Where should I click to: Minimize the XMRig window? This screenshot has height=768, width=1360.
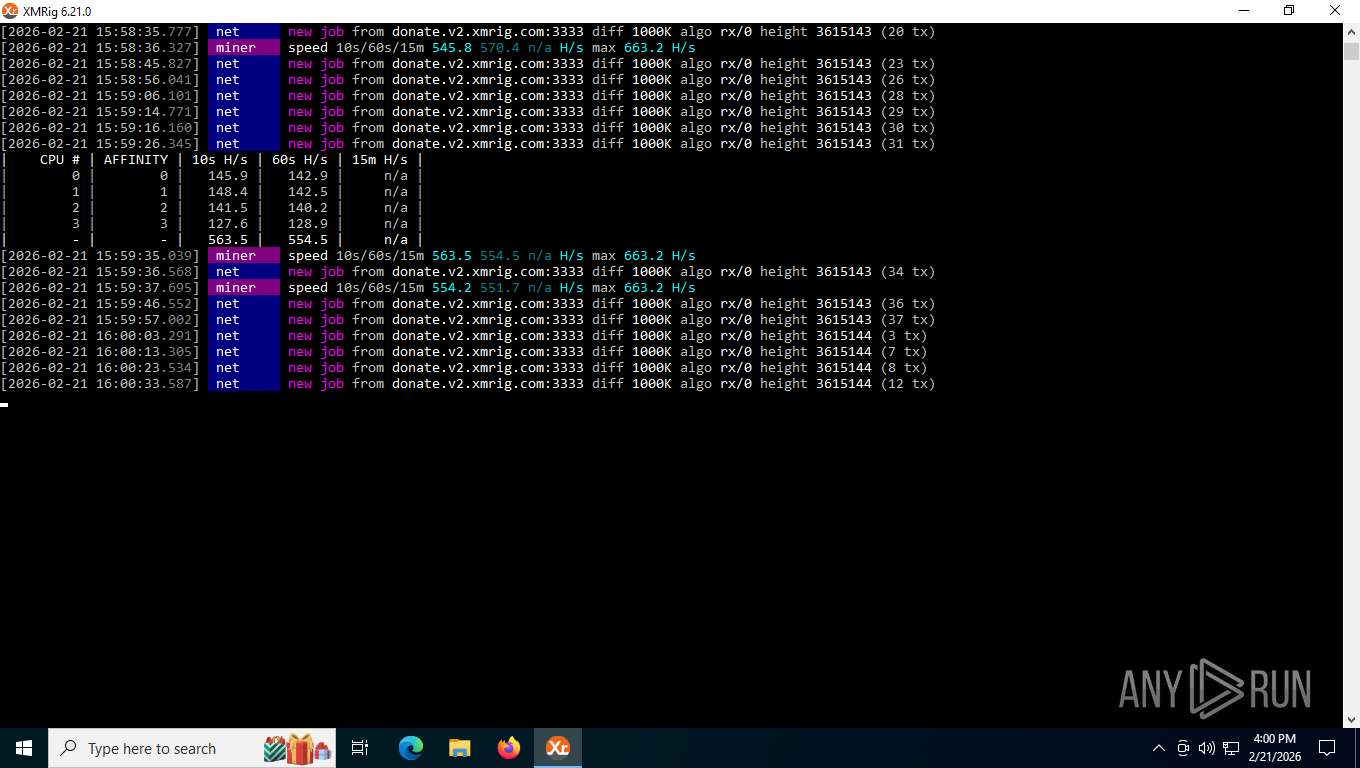tap(1243, 11)
